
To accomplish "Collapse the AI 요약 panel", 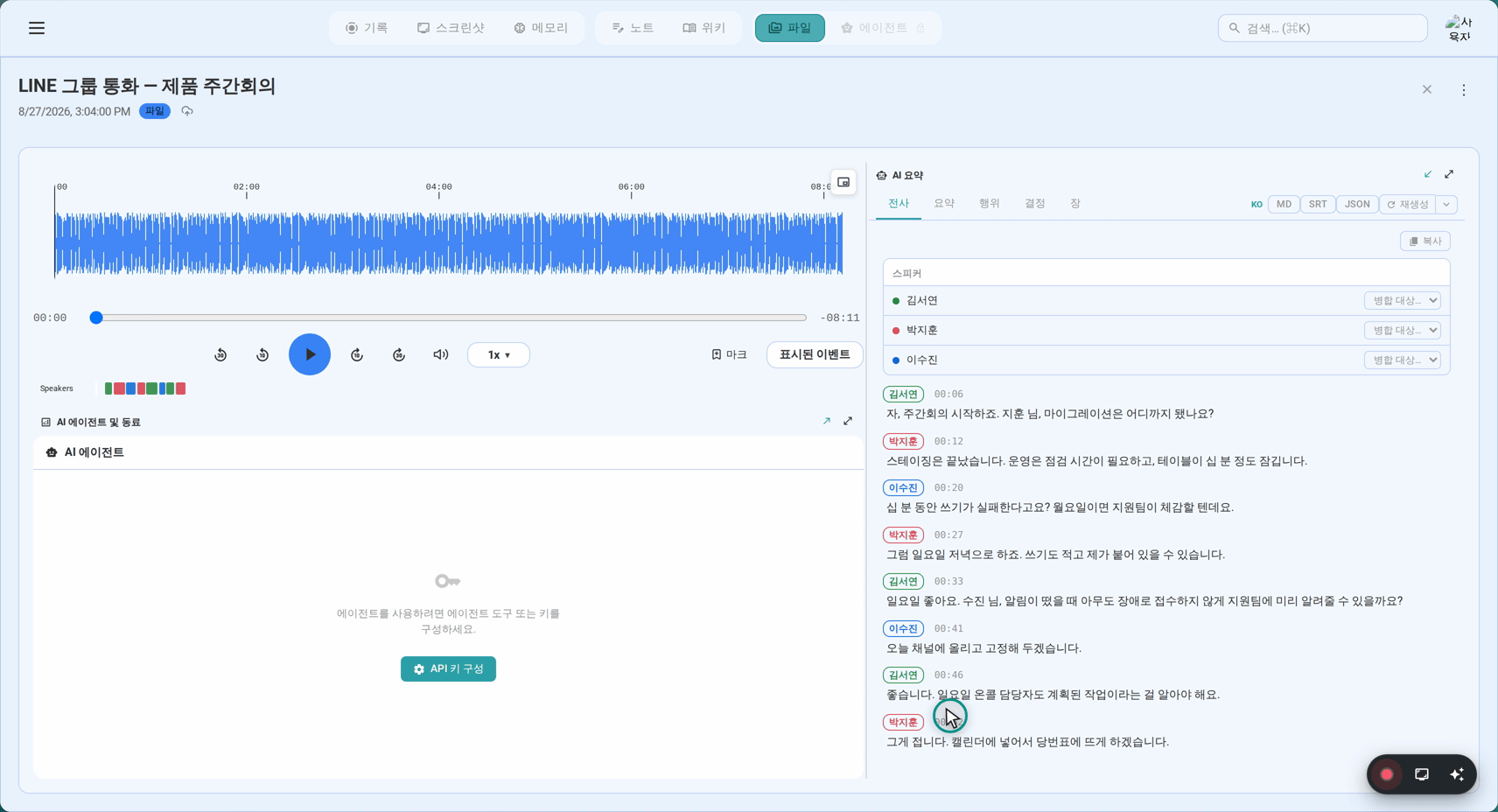I will click(x=1428, y=174).
